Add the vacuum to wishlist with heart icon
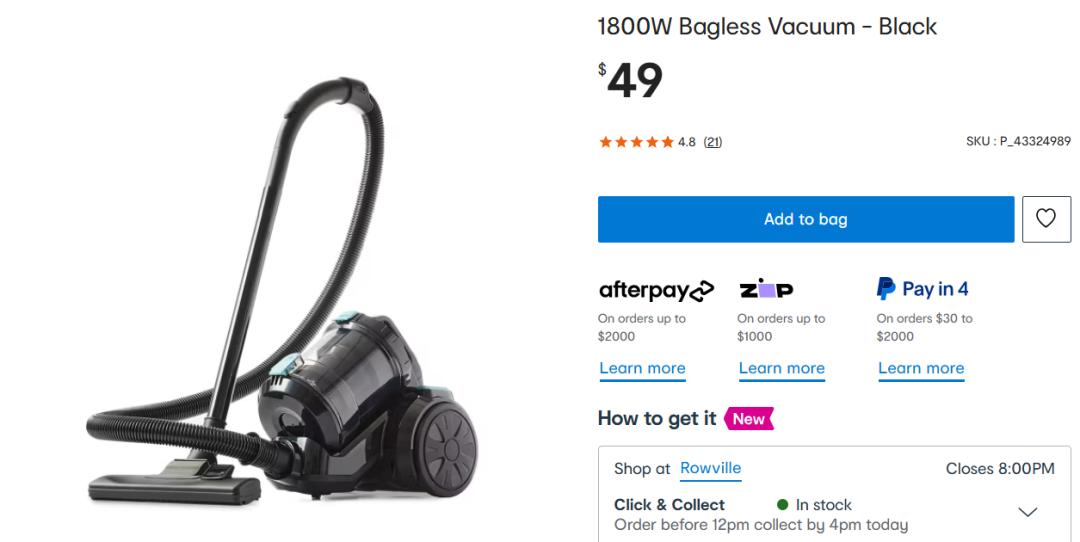 pos(1046,219)
